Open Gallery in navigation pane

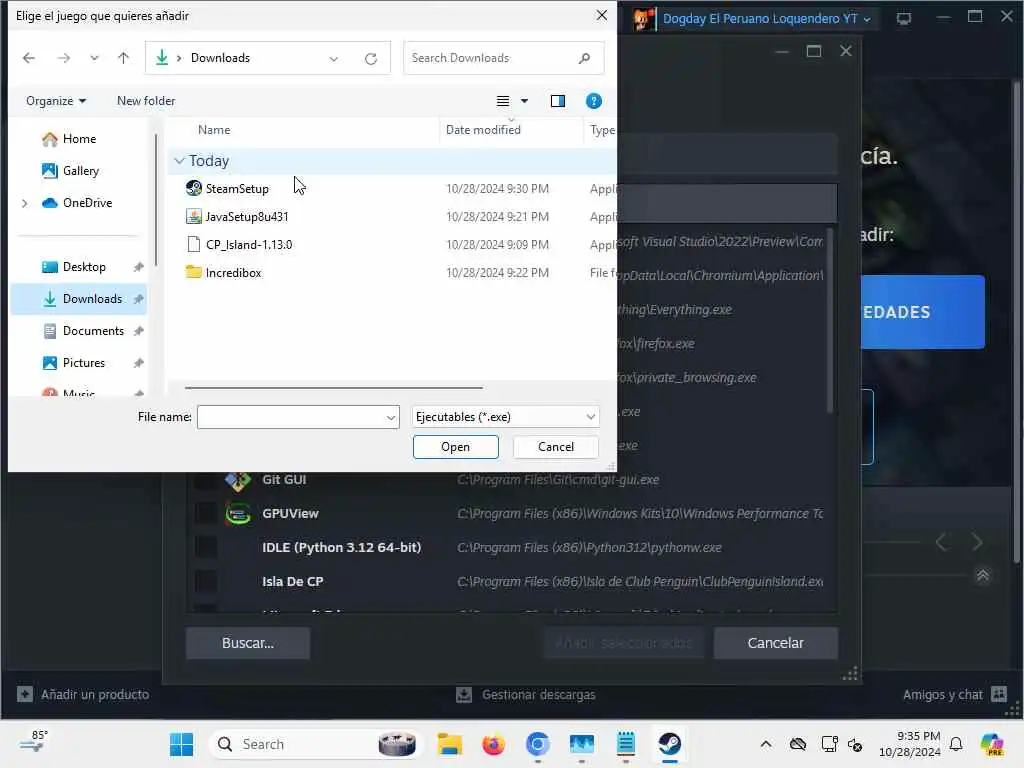[80, 171]
